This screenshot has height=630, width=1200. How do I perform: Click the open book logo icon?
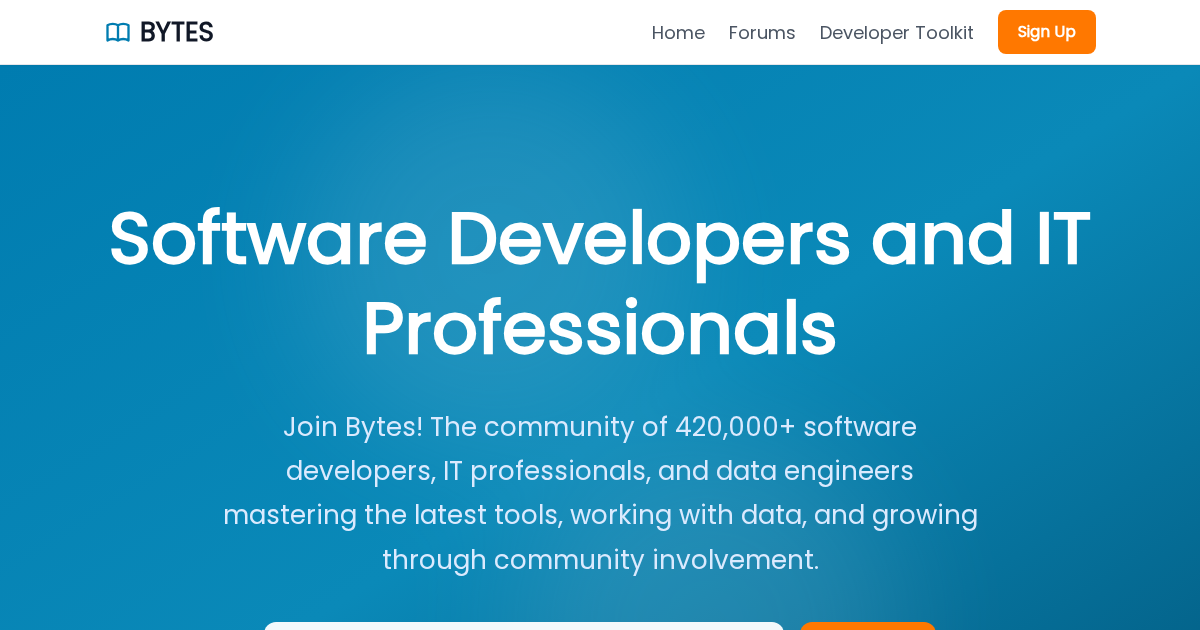118,32
